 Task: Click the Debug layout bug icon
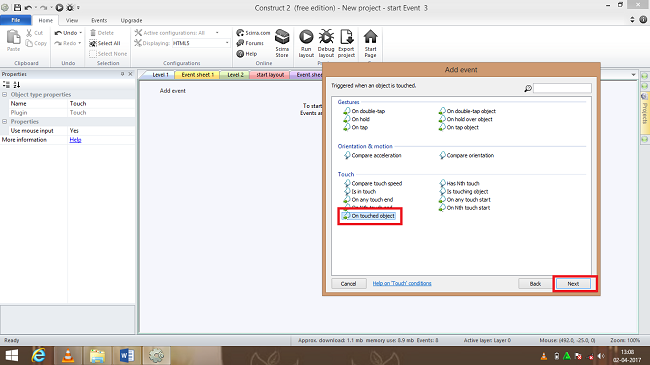tap(326, 37)
